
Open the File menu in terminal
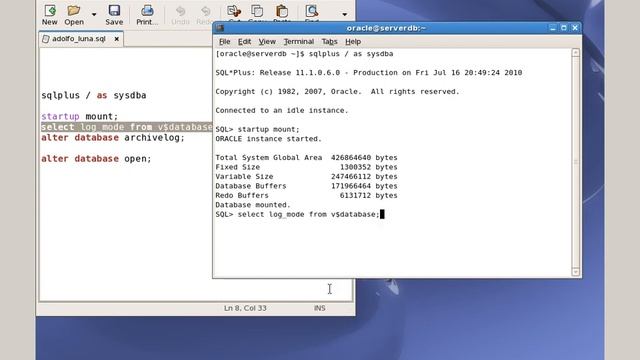click(224, 42)
